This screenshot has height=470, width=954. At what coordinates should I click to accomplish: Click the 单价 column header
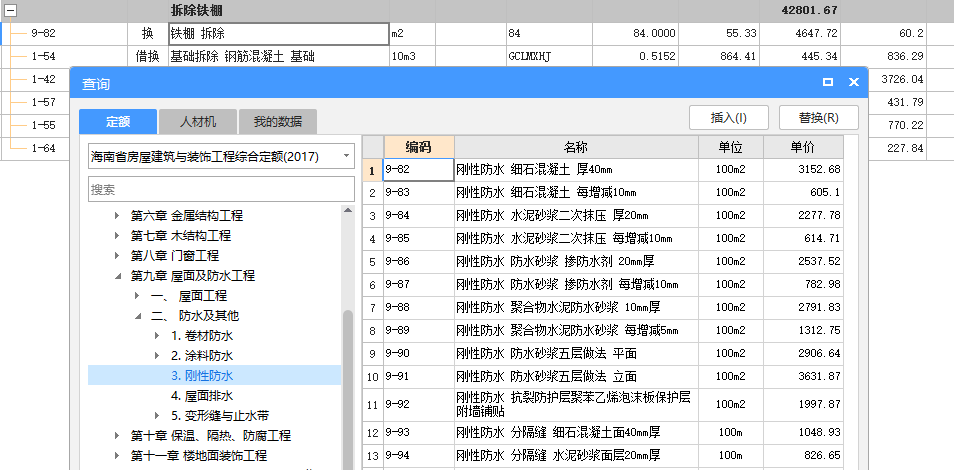803,147
